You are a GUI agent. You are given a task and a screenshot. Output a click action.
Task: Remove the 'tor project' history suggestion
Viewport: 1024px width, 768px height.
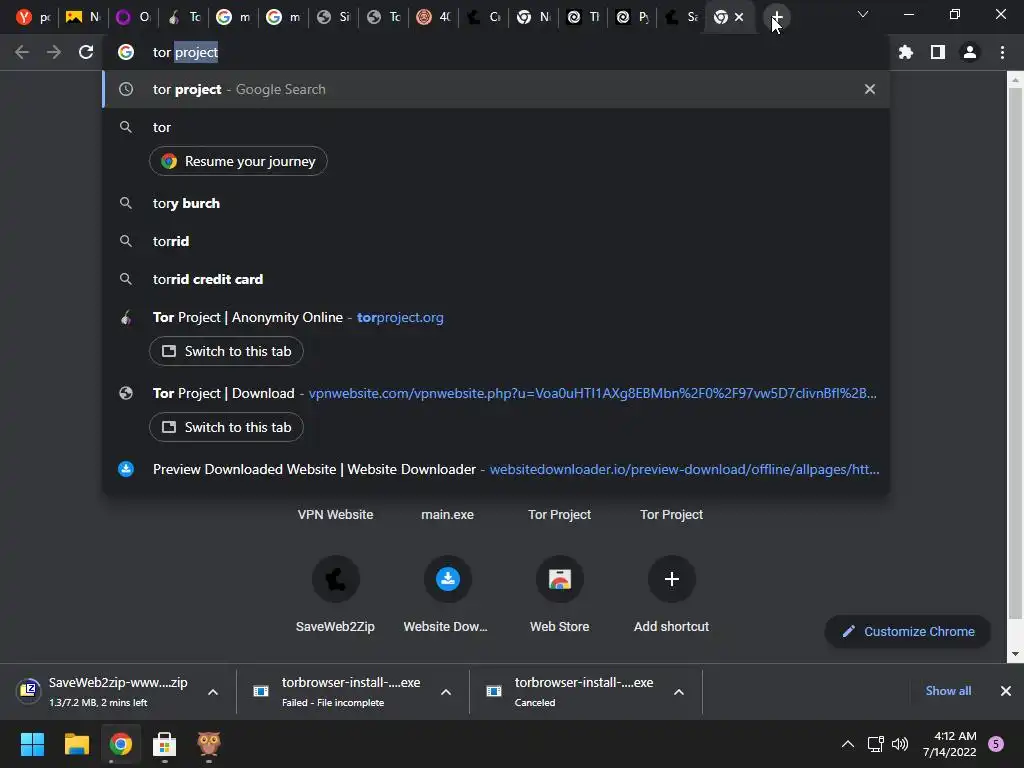869,89
